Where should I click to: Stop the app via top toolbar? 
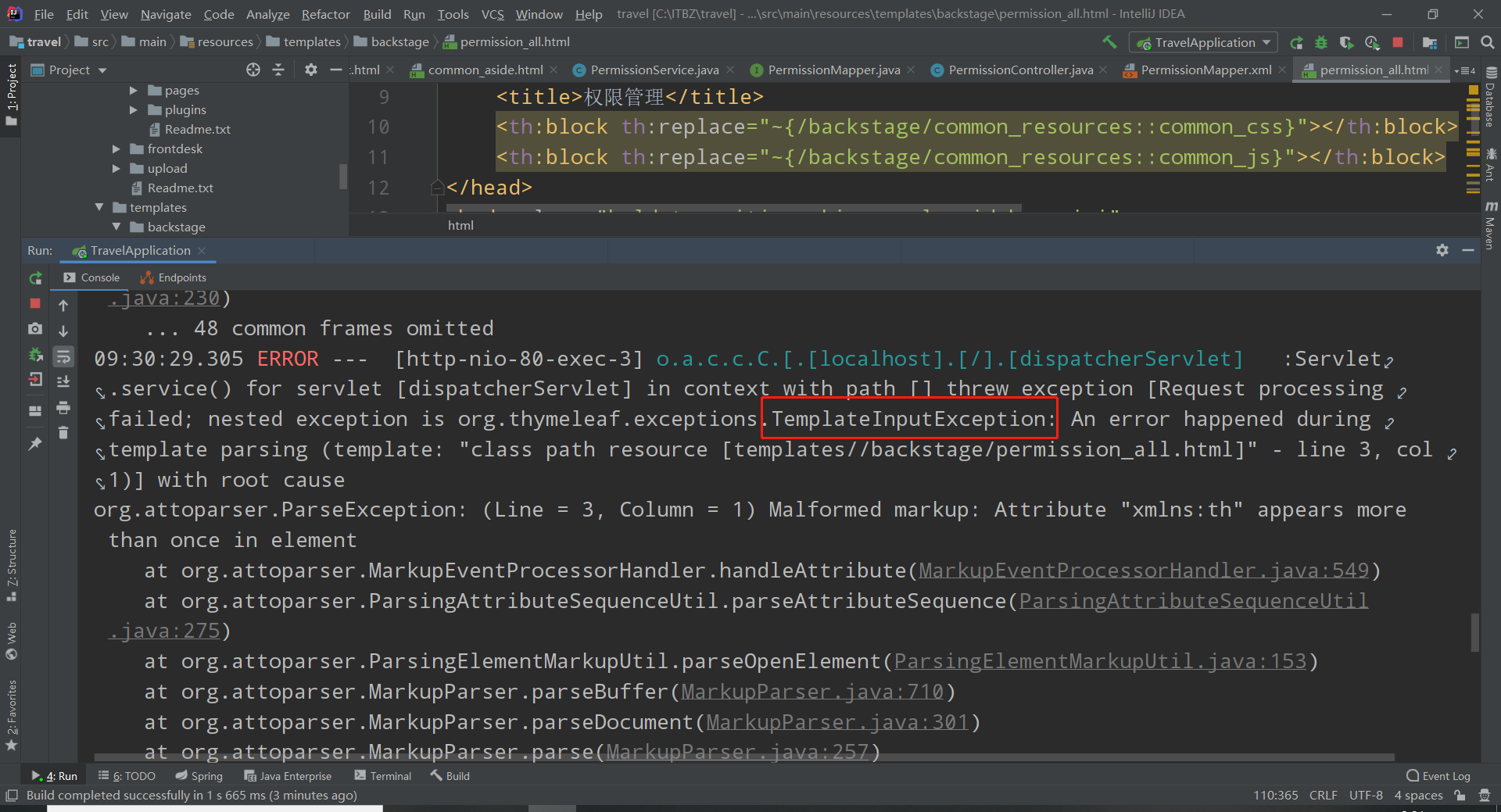(1398, 42)
